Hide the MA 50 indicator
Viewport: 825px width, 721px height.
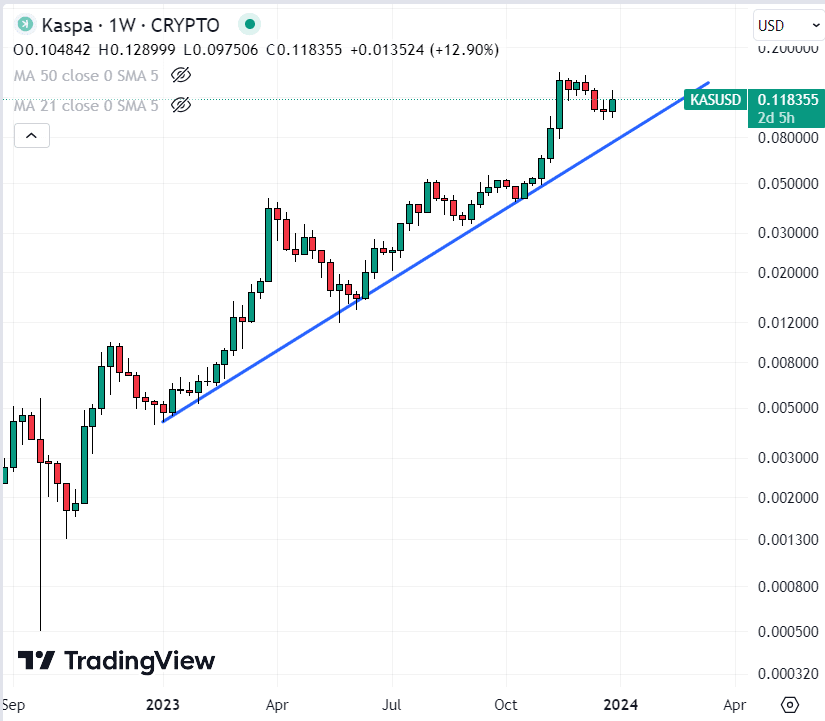[181, 75]
